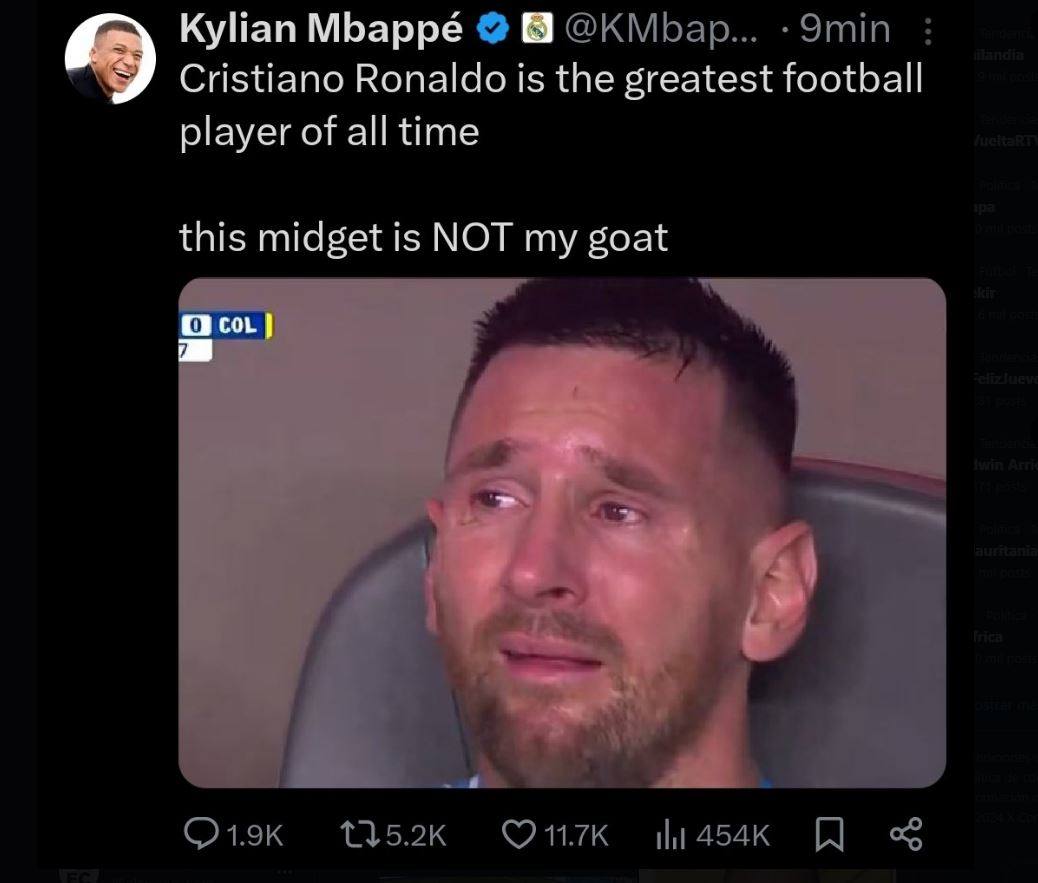The height and width of the screenshot is (883, 1038).
Task: Select the Mauritania trending topic
Action: 1005,551
